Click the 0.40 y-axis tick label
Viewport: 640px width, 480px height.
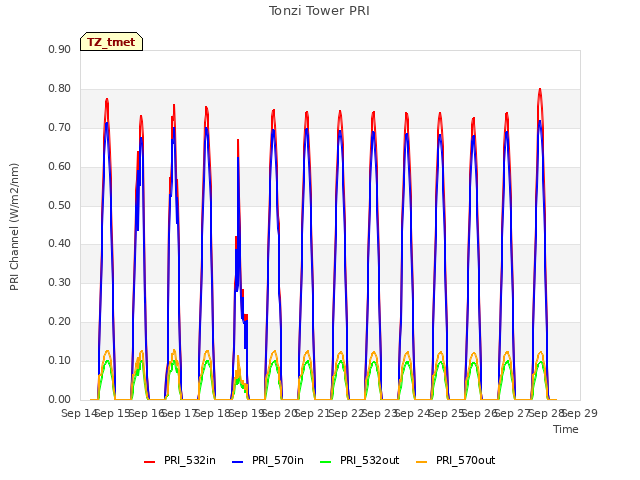click(60, 244)
